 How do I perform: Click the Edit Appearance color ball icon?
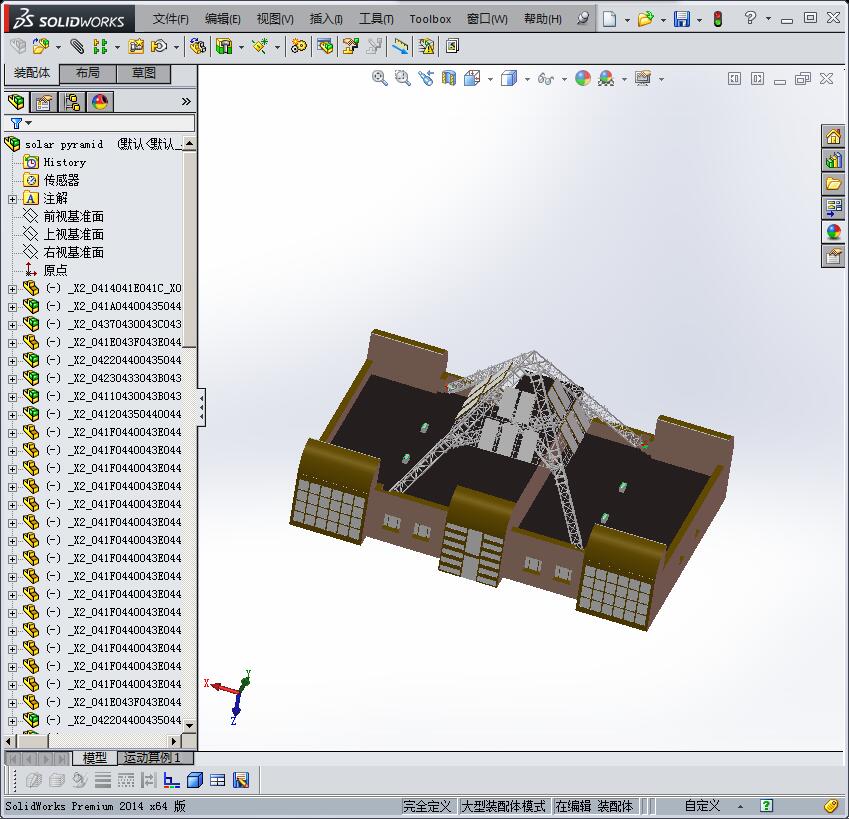[x=583, y=78]
